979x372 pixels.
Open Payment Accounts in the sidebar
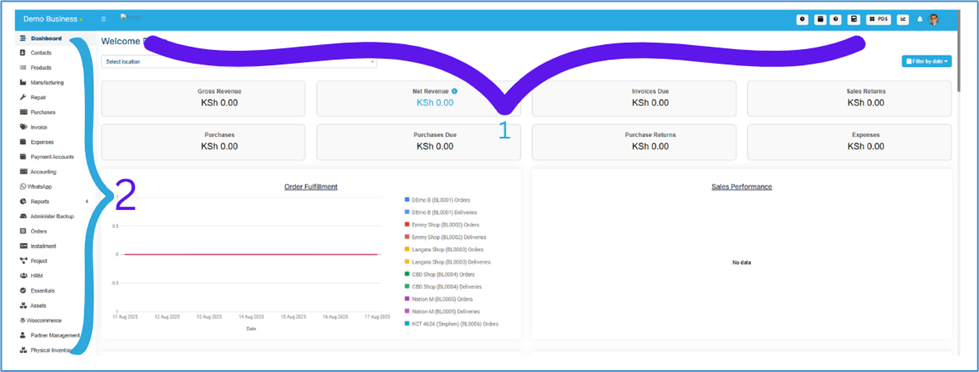[x=52, y=157]
